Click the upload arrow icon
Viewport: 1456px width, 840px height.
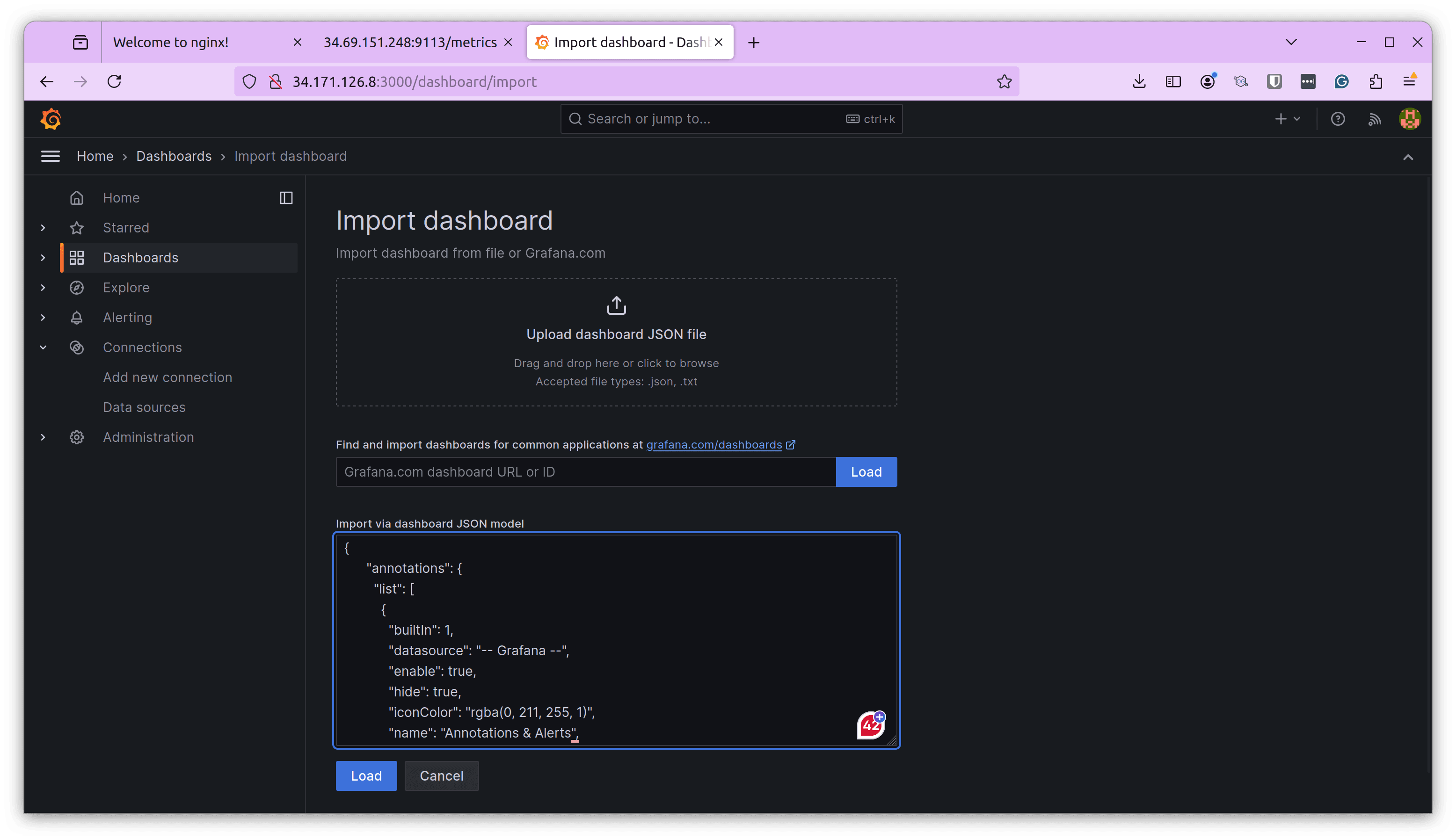click(x=616, y=305)
